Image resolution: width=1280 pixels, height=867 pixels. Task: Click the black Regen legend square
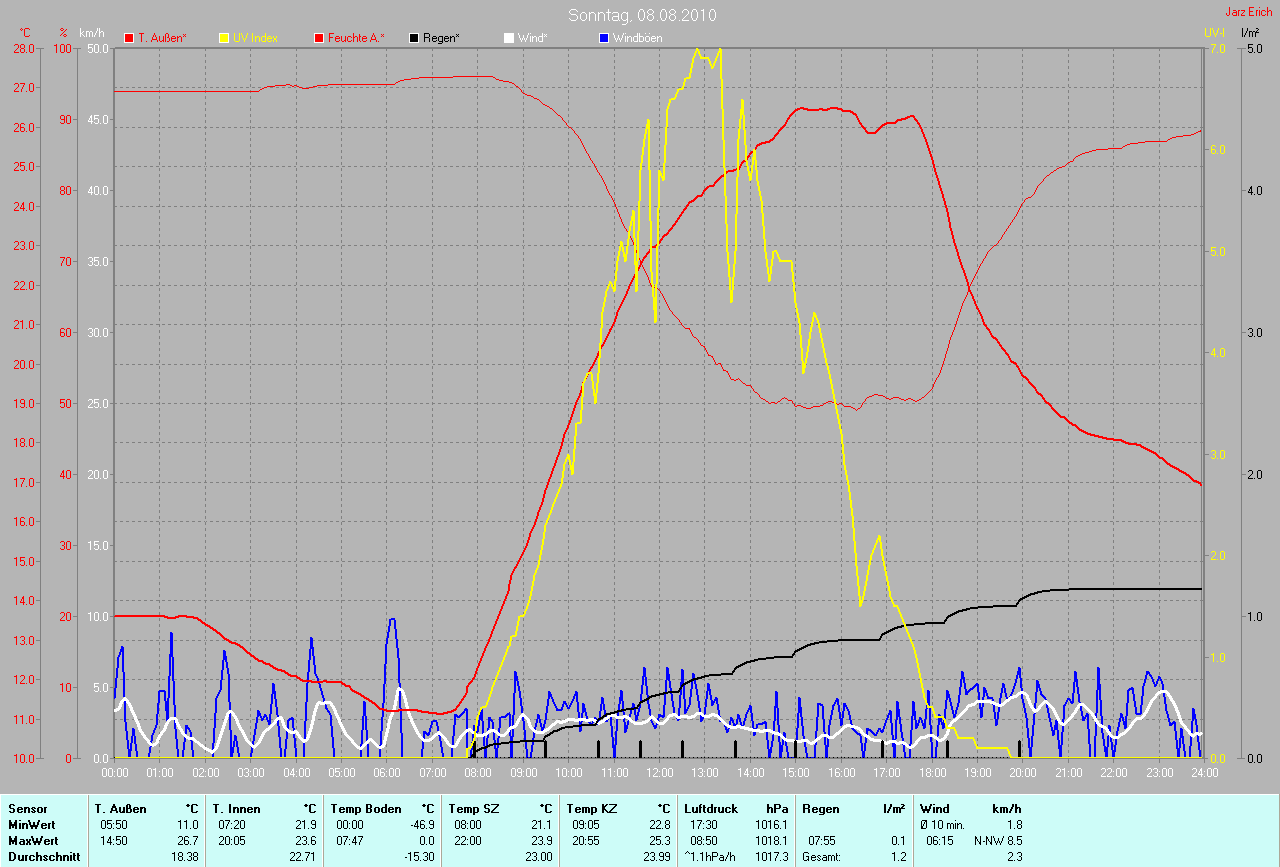point(414,38)
